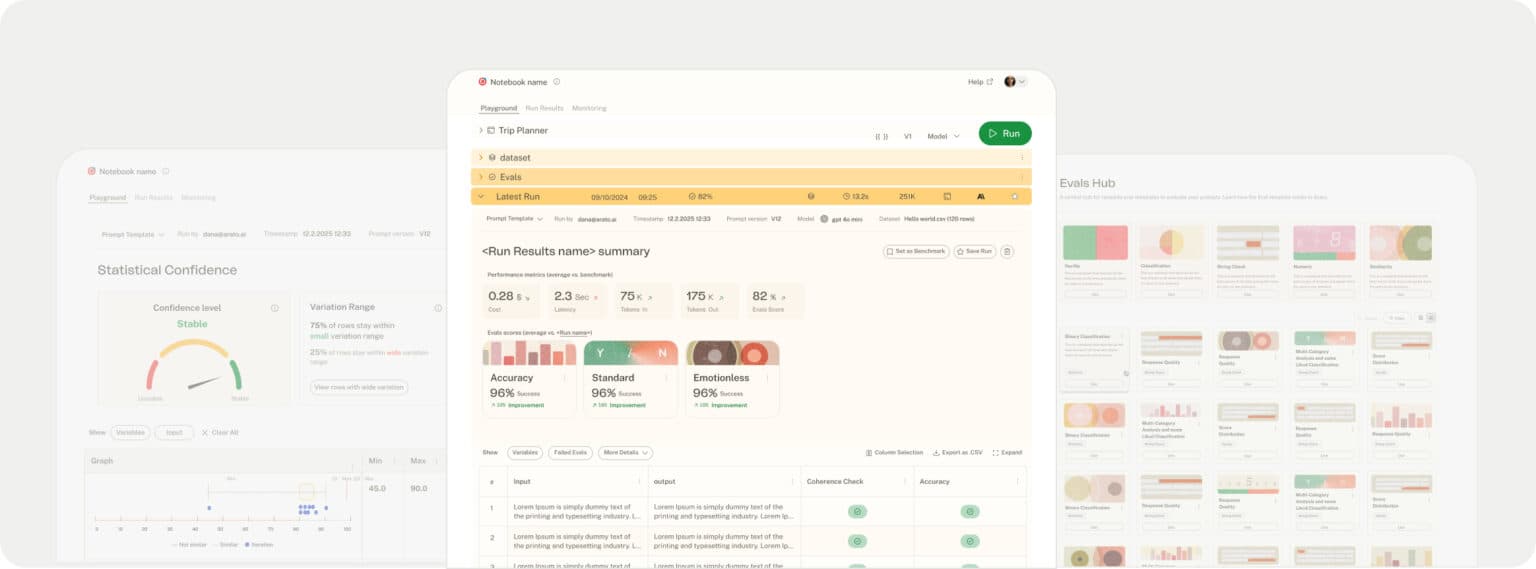Open the dataset row kebab menu

[1021, 158]
